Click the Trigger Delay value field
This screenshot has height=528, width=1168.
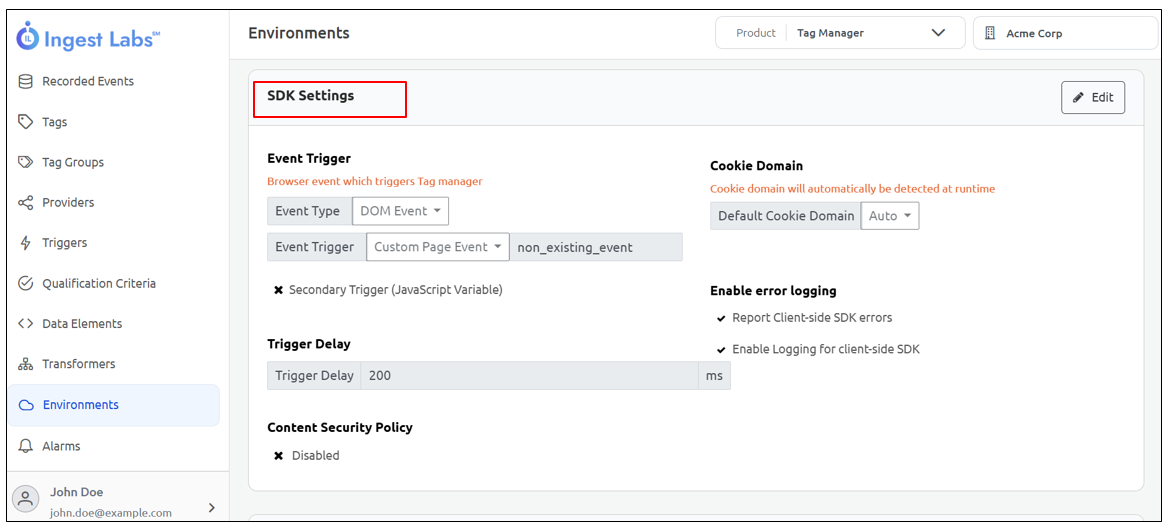529,376
